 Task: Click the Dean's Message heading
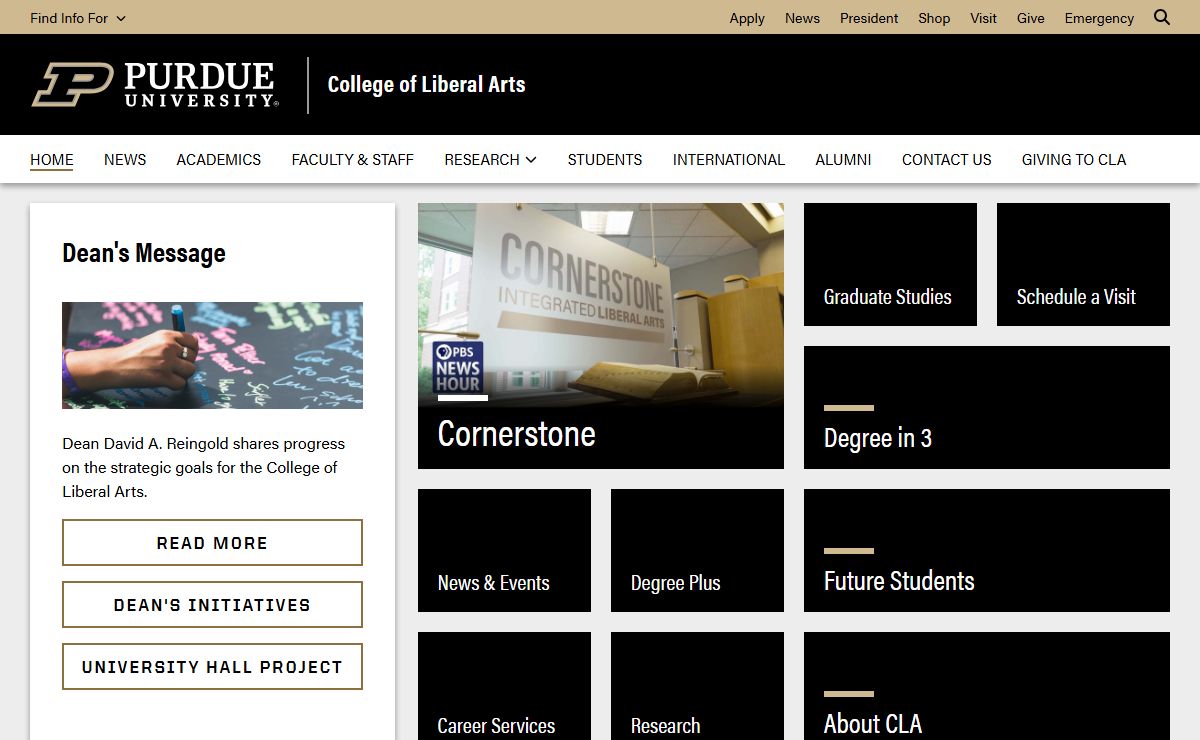144,253
